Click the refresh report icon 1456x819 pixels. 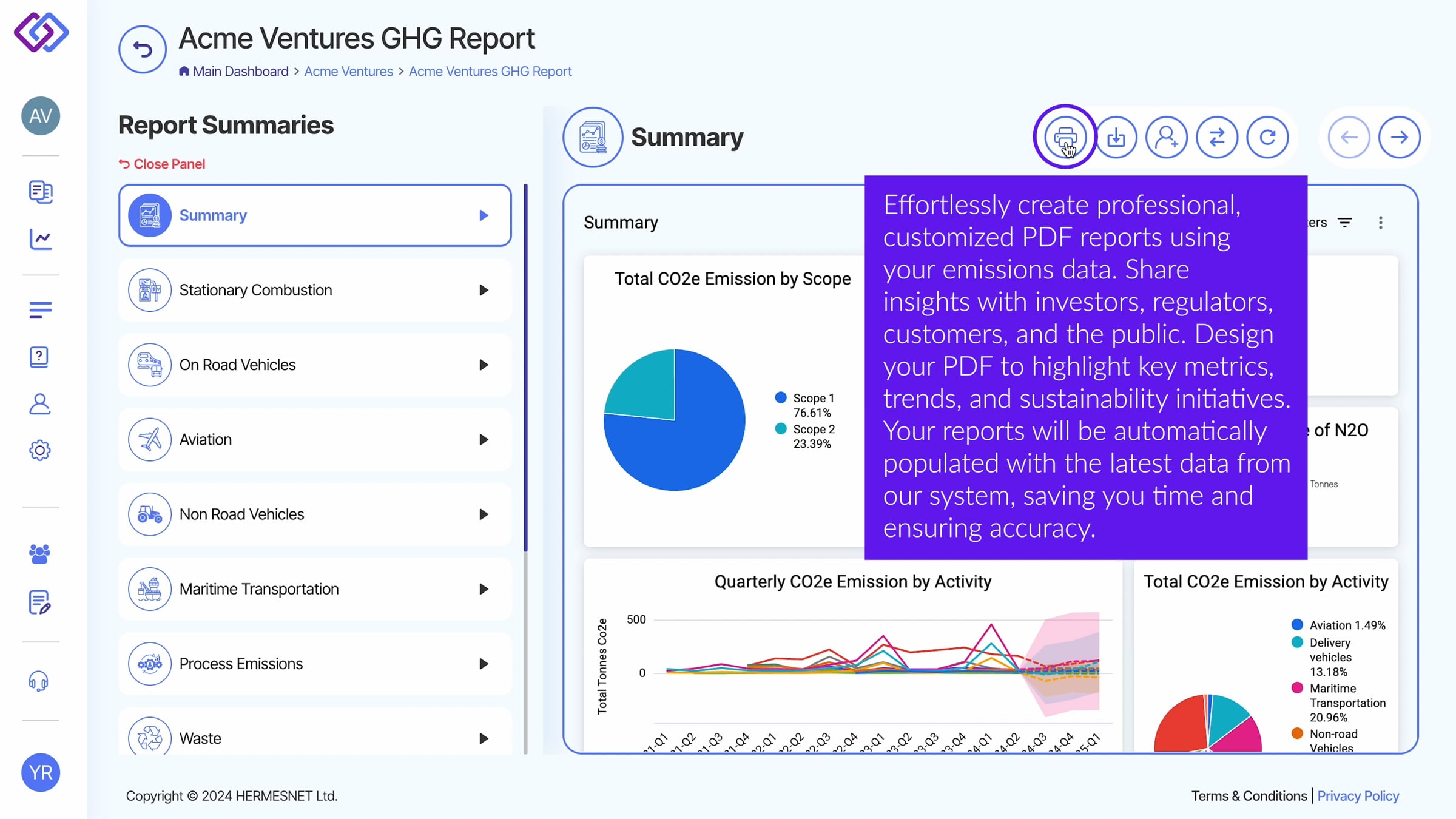[1267, 137]
